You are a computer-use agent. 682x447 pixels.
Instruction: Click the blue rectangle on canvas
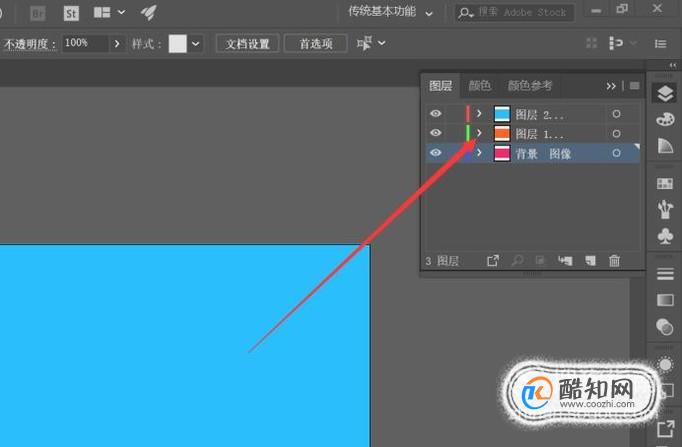click(x=185, y=346)
